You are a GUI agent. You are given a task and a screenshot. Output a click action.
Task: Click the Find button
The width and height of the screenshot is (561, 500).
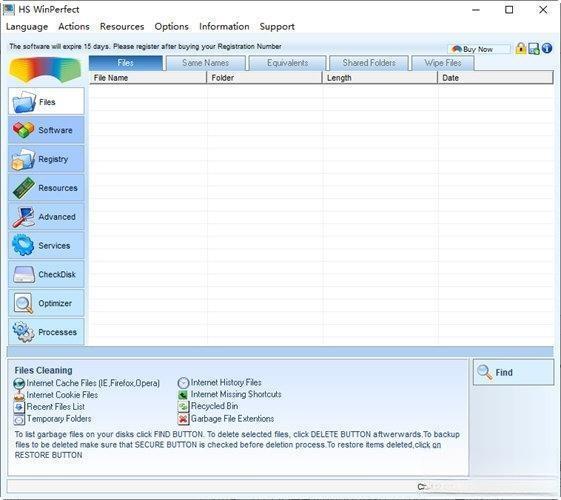[x=513, y=372]
